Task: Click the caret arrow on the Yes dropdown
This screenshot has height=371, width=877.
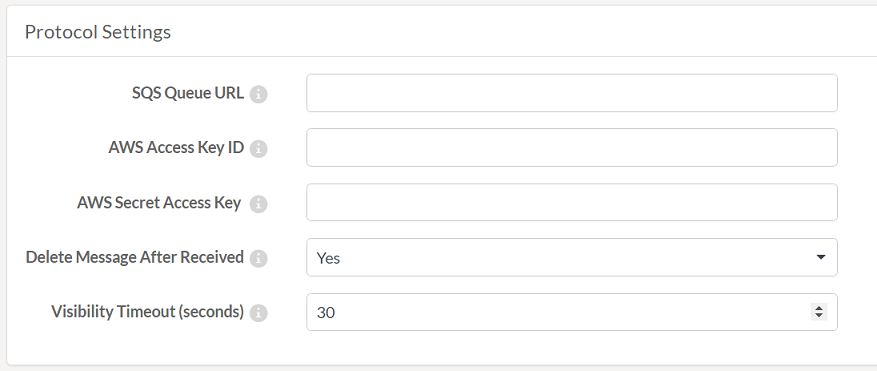Action: (x=821, y=257)
